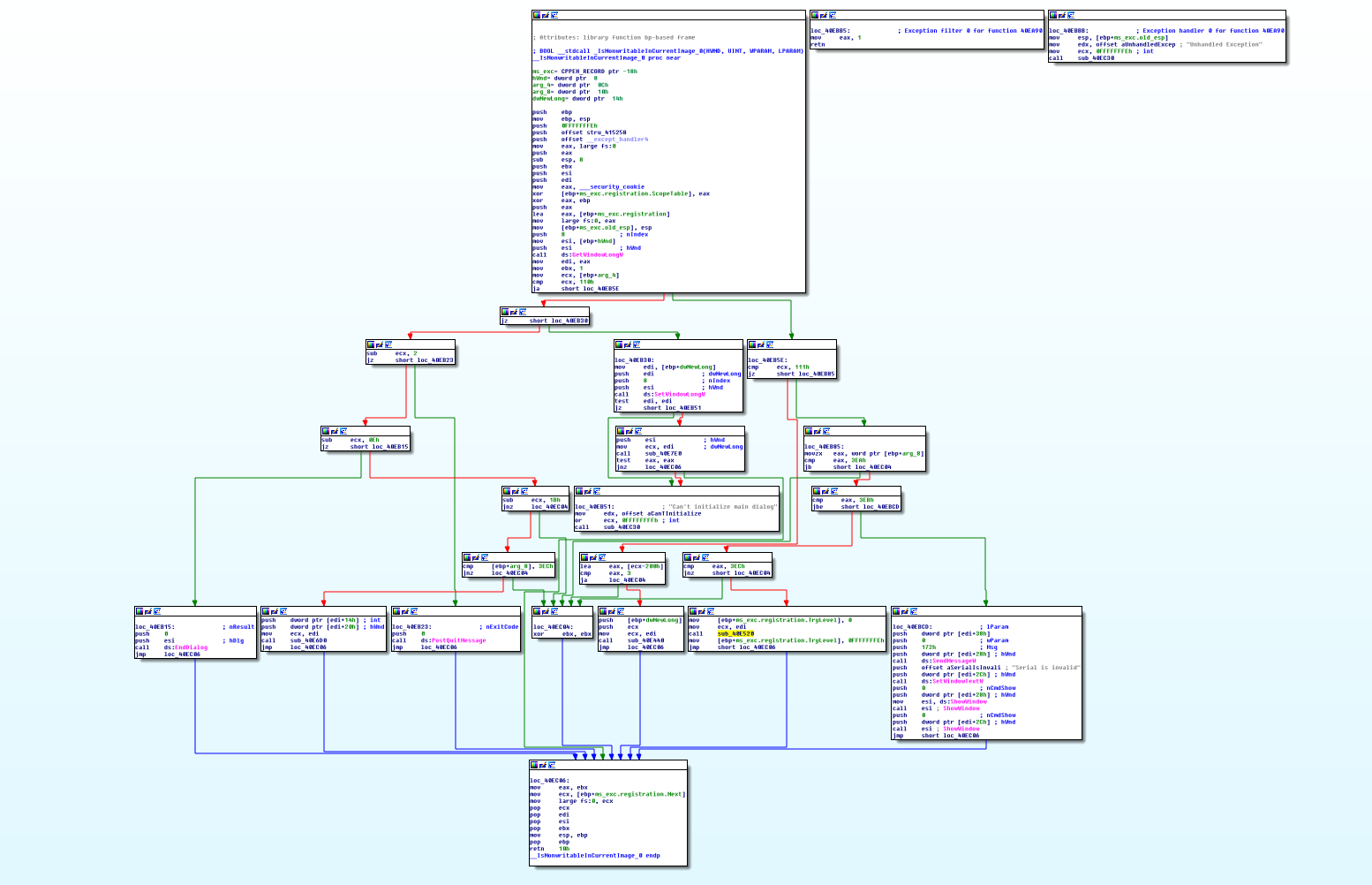Click the 'jz short loc_40EB85' instruction
This screenshot has height=885, width=1372.
791,374
